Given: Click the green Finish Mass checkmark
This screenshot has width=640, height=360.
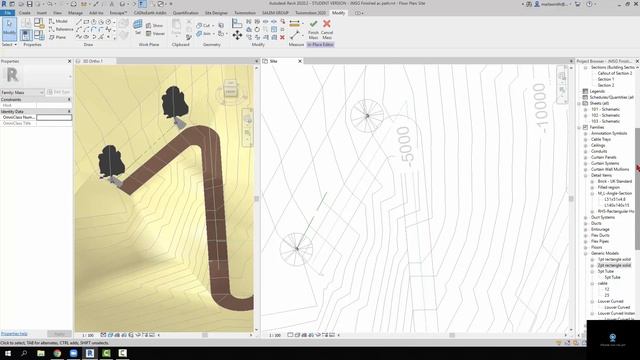Looking at the screenshot, I should (x=313, y=24).
